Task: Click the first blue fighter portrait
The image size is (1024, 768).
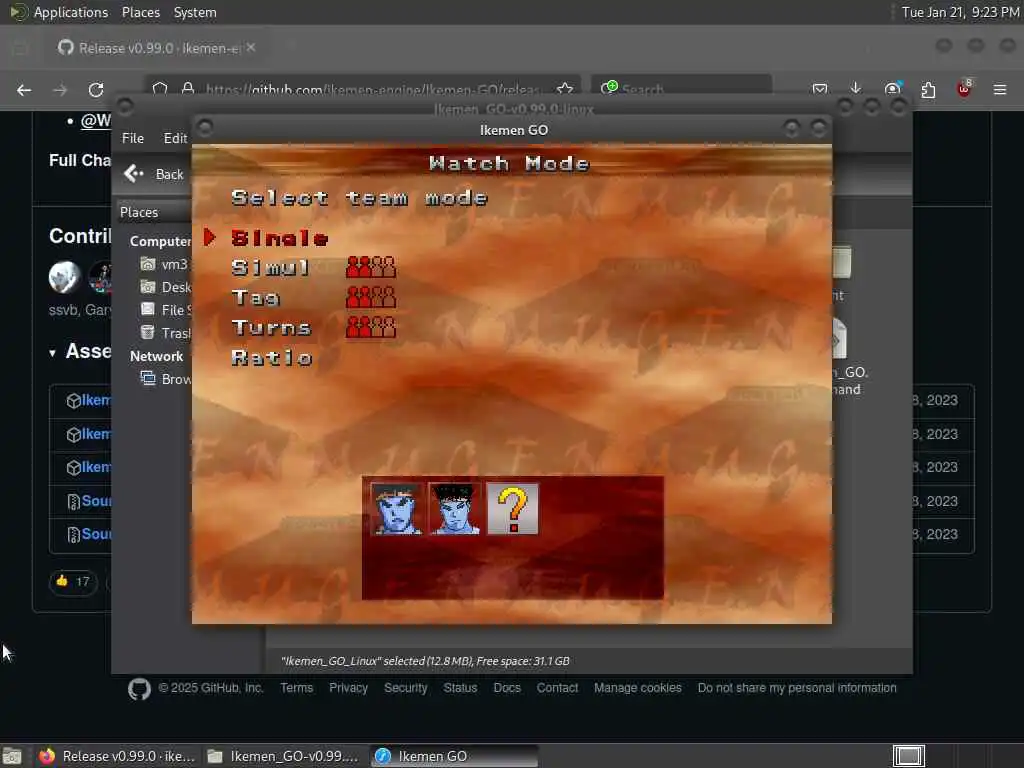Action: click(396, 509)
